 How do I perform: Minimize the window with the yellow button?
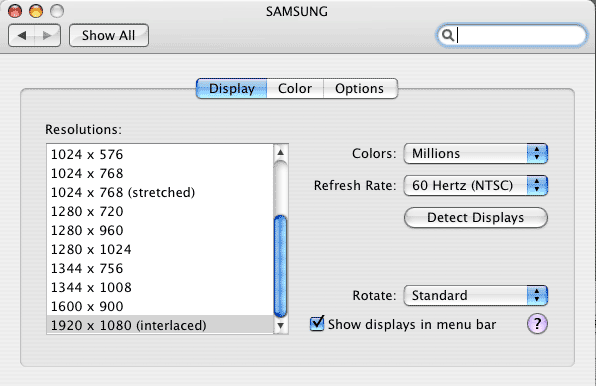click(36, 11)
